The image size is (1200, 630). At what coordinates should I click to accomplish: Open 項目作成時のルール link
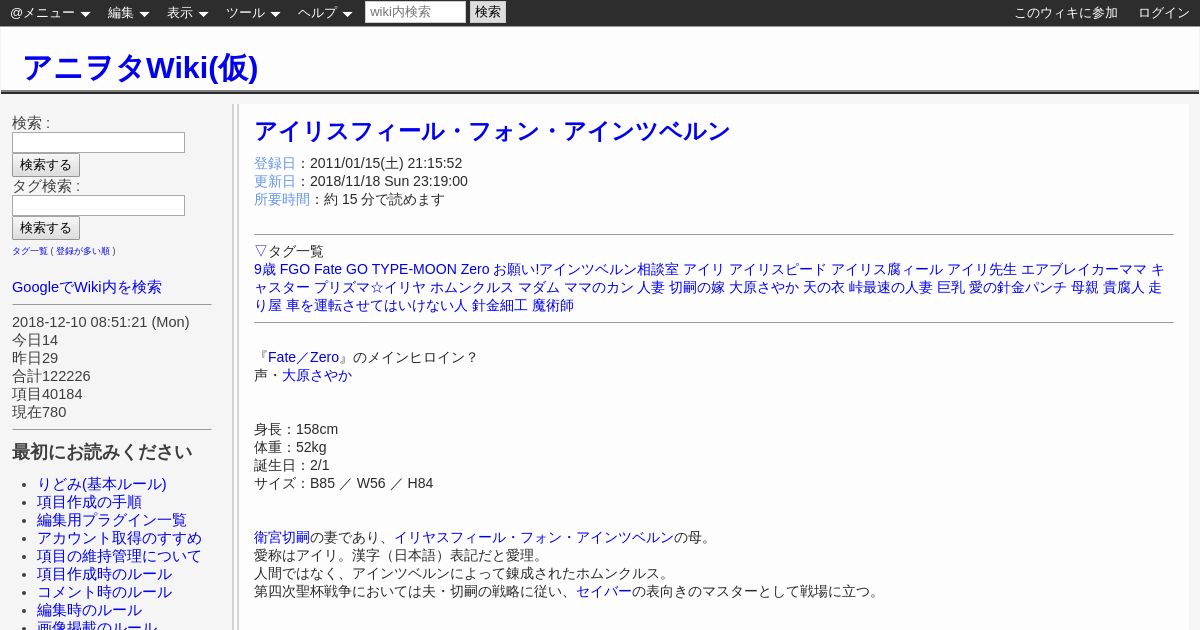click(104, 574)
